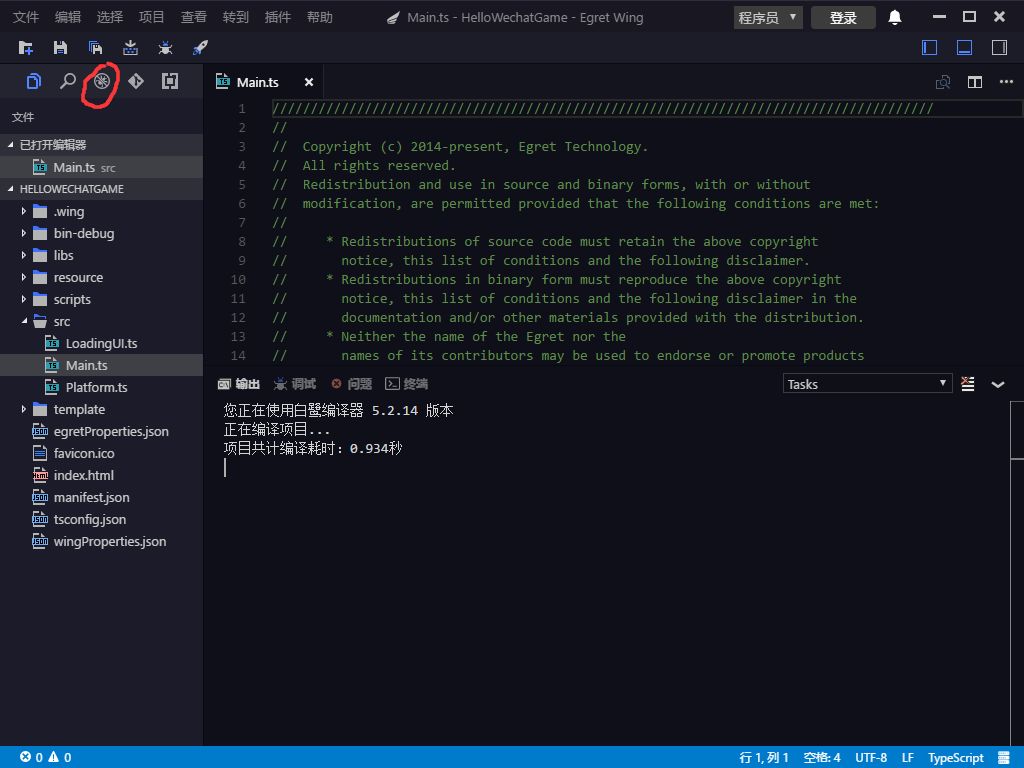Open the Tasks output channel dropdown
Image resolution: width=1024 pixels, height=768 pixels.
pyautogui.click(x=867, y=384)
